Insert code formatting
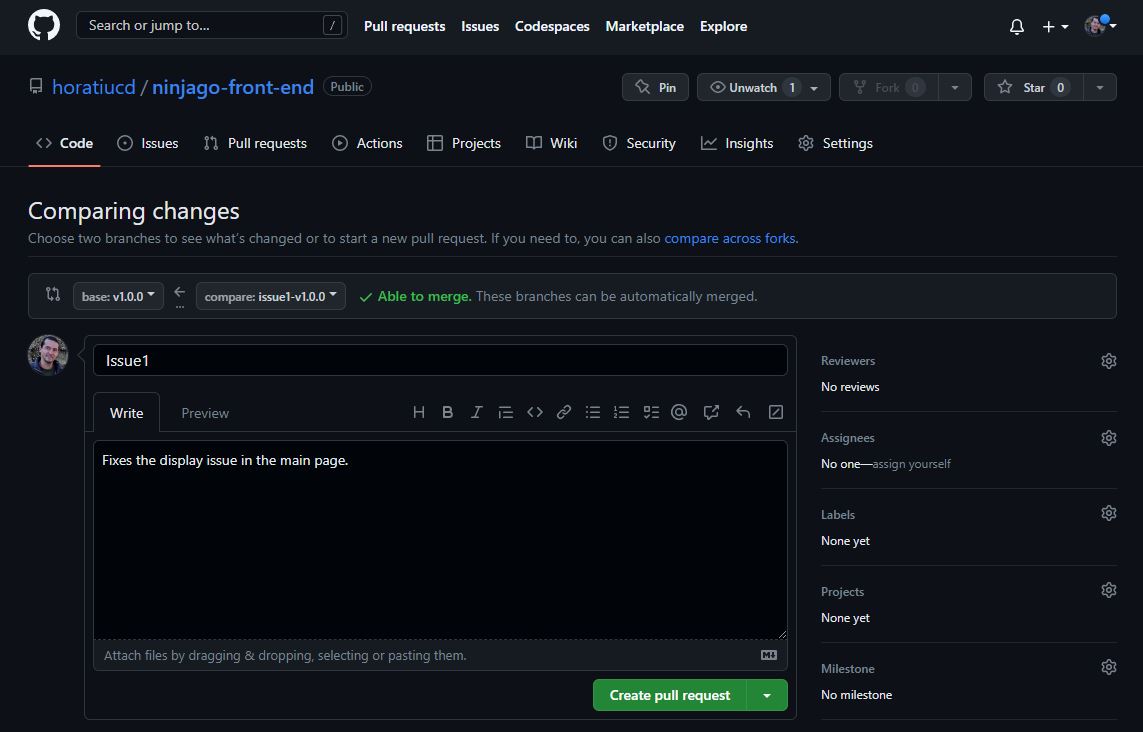The height and width of the screenshot is (732, 1143). click(534, 413)
